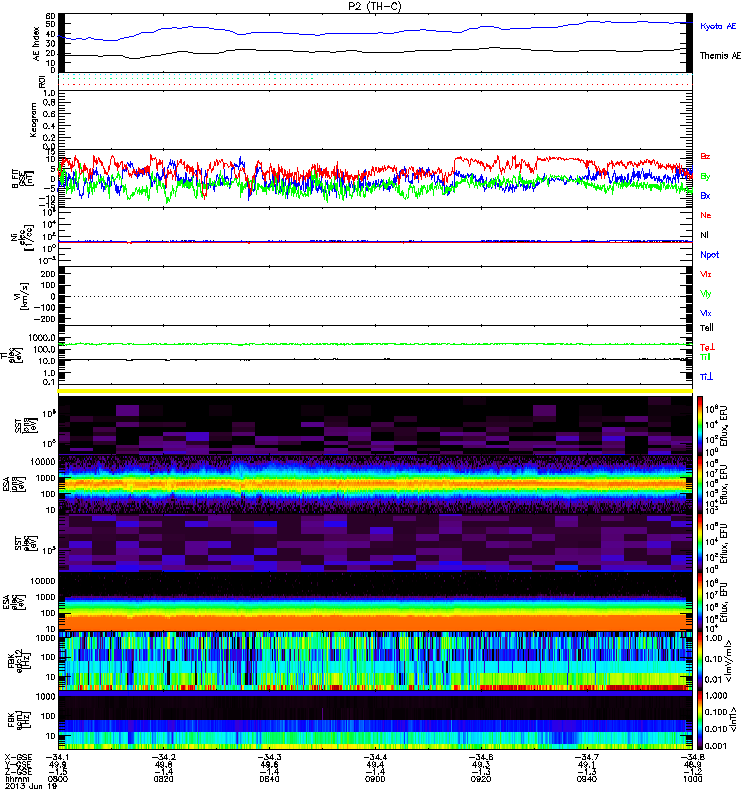Click the red "Bz" legend label

(x=705, y=157)
